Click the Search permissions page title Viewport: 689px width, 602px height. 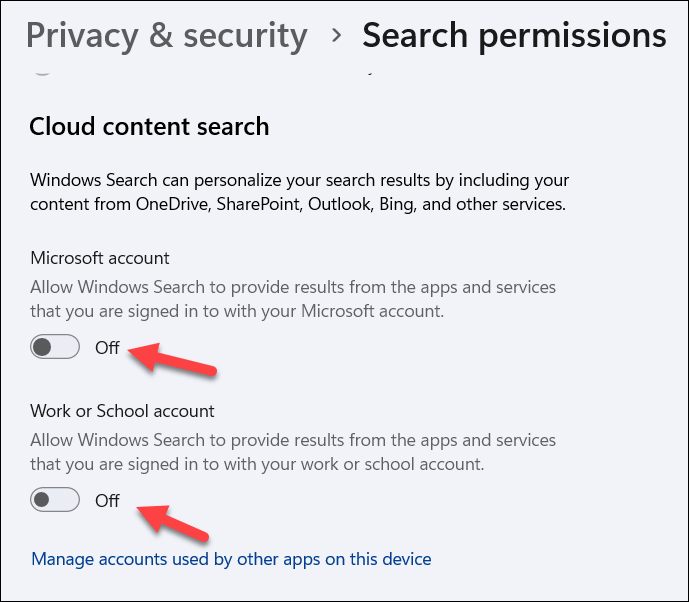[x=514, y=36]
